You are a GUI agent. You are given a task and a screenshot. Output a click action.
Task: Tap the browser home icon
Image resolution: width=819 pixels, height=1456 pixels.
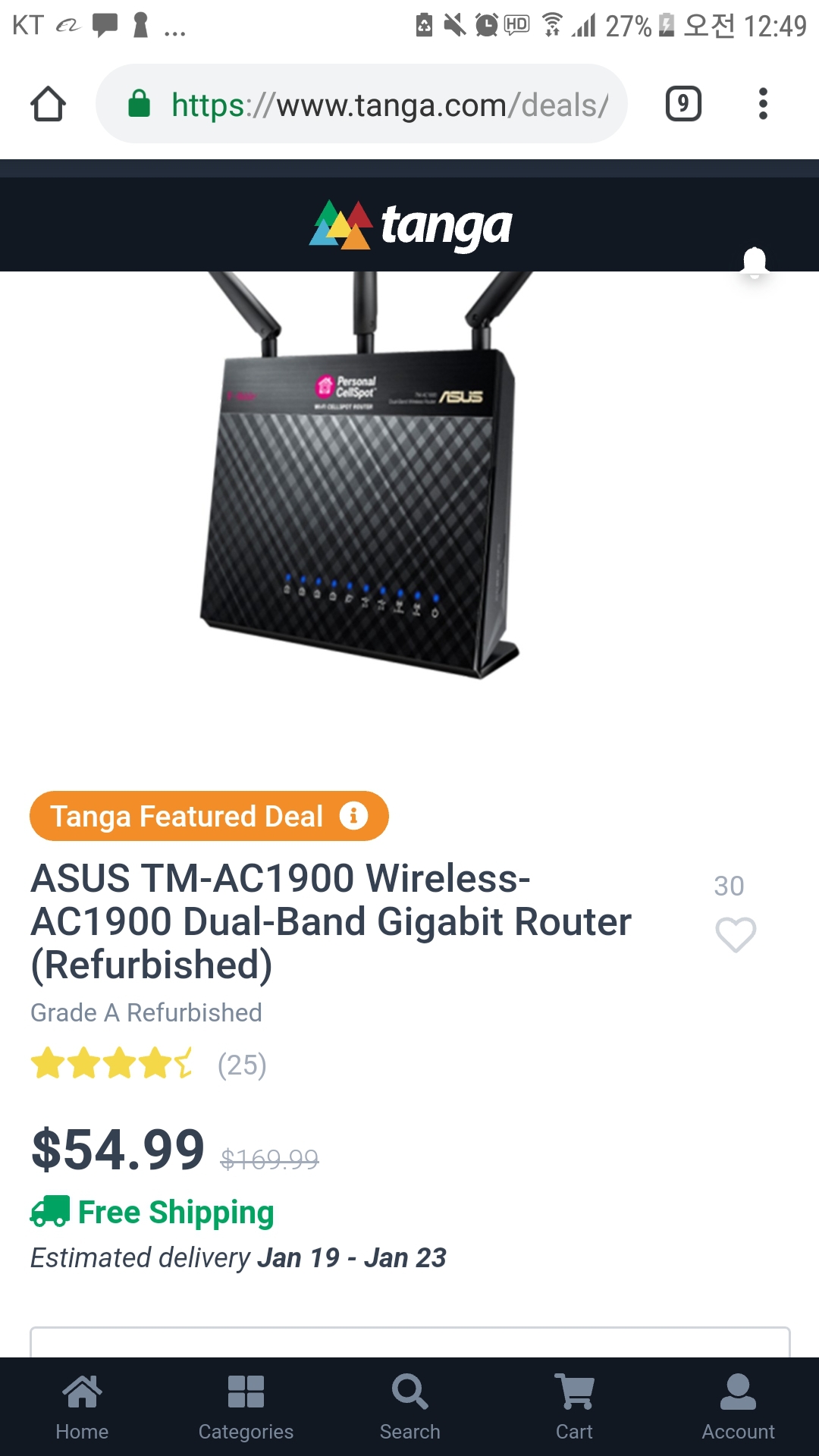point(48,104)
